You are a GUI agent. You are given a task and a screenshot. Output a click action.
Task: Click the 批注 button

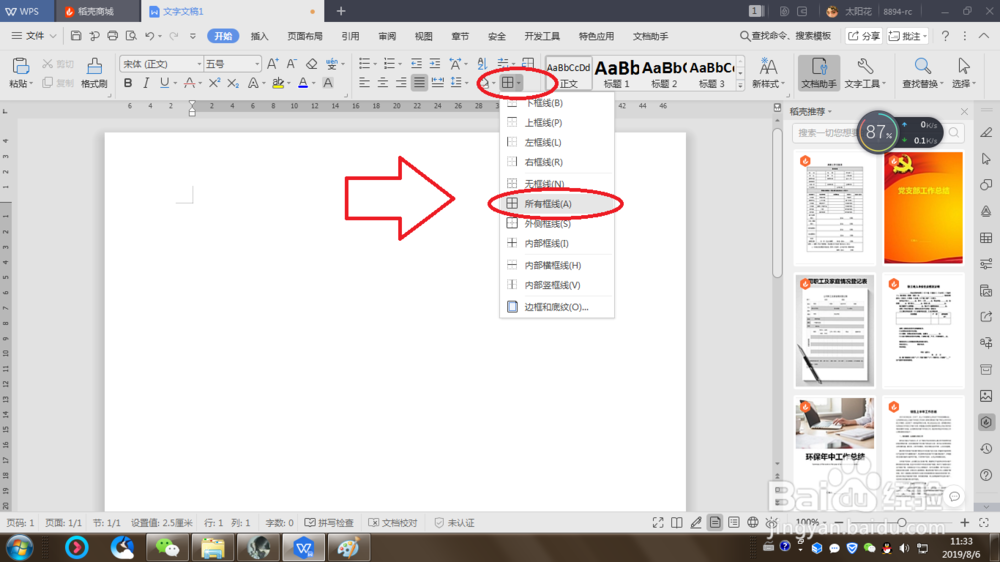click(908, 36)
